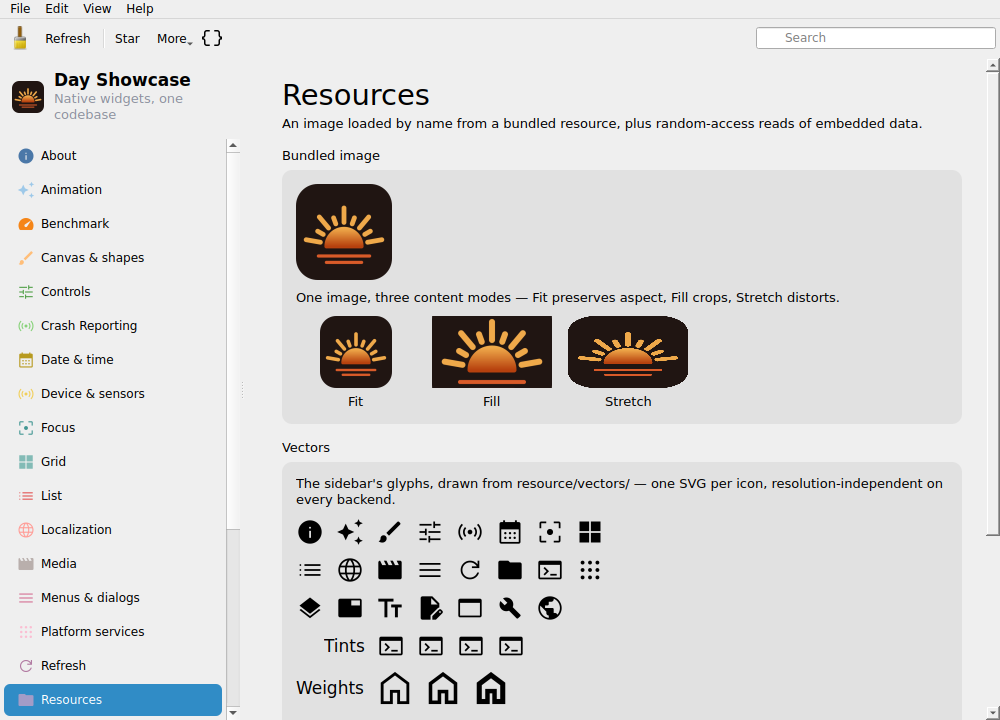The width and height of the screenshot is (1000, 720).
Task: Select Animation in the sidebar
Action: click(x=113, y=189)
